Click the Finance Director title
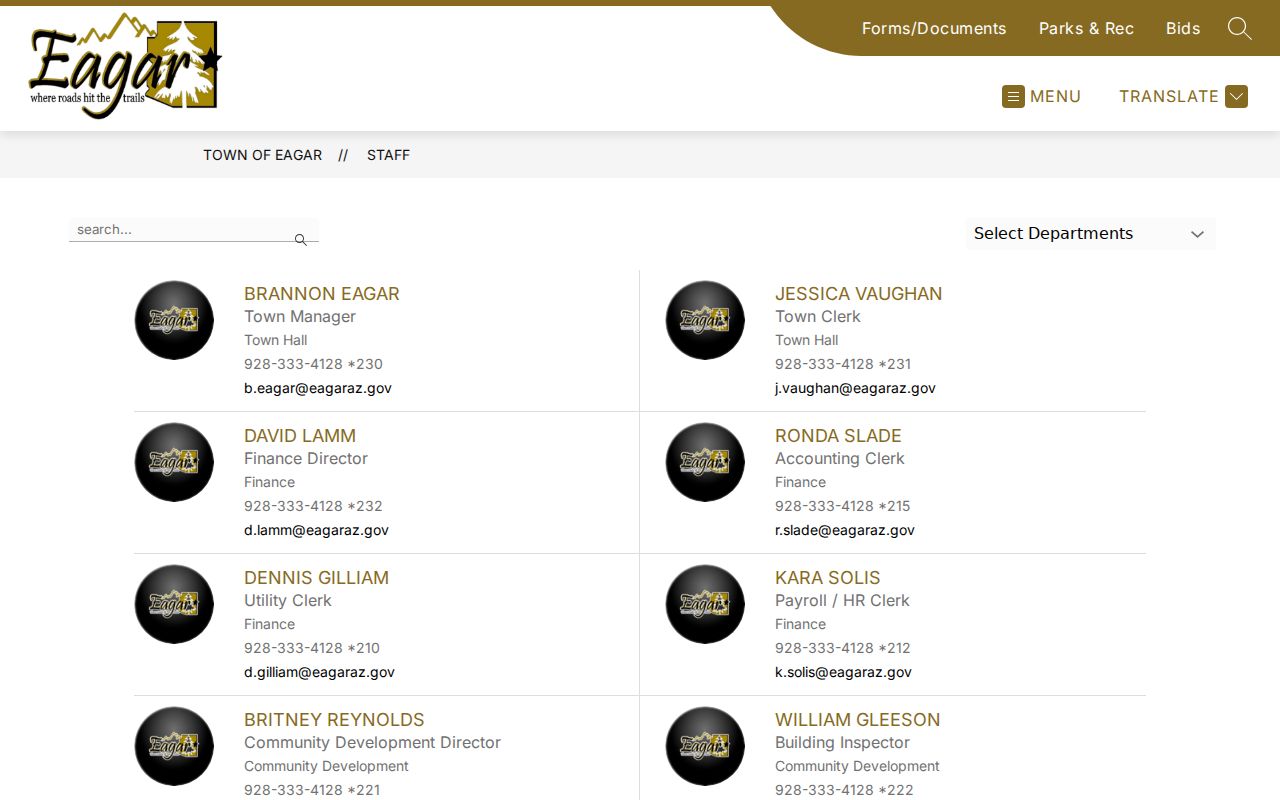The image size is (1280, 800). pyautogui.click(x=306, y=458)
